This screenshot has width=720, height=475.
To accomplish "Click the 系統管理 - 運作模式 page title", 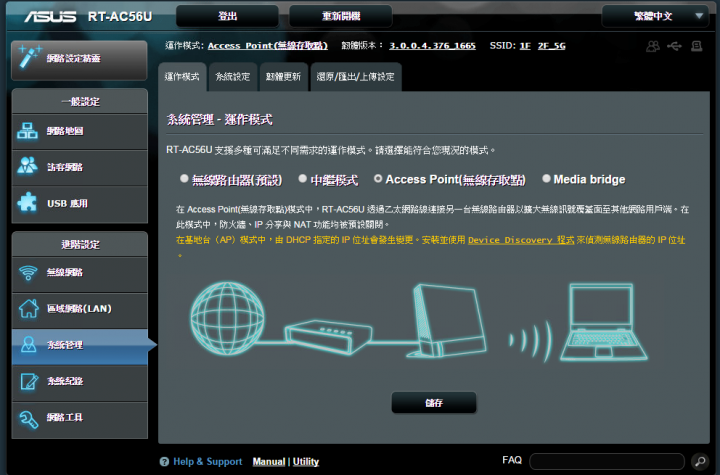I will click(x=219, y=120).
